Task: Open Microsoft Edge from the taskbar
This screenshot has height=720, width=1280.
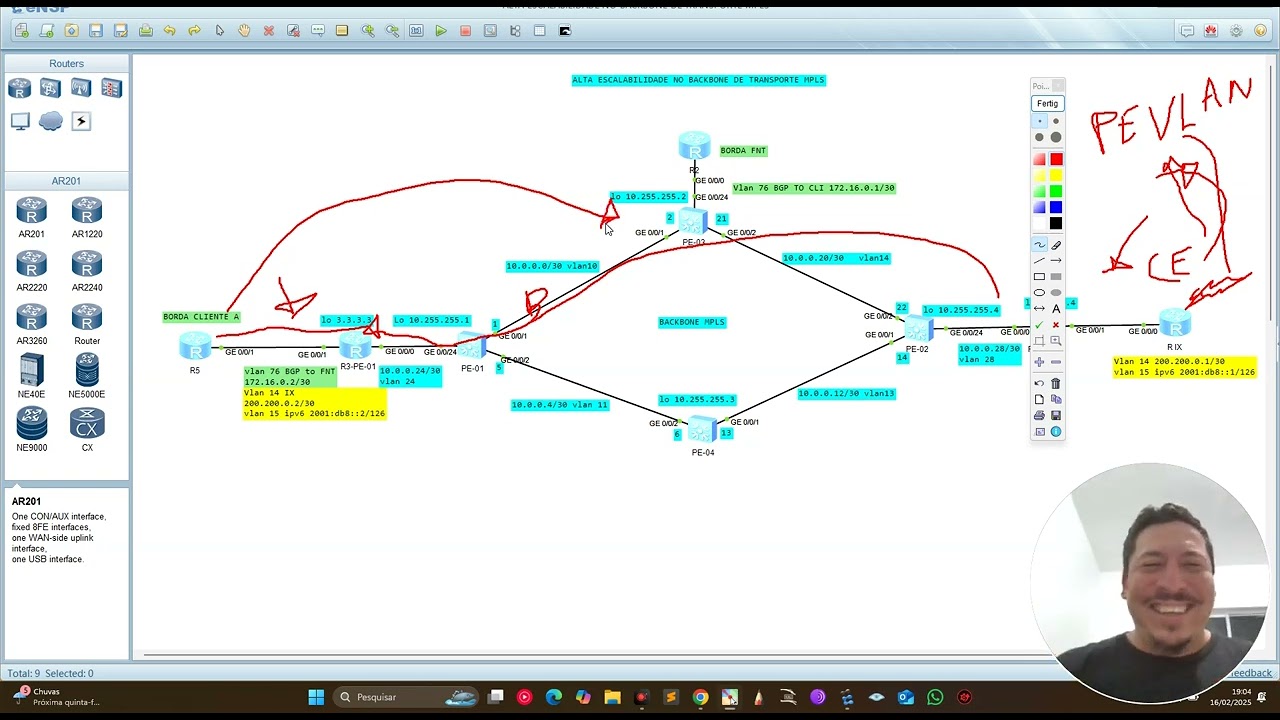Action: click(554, 697)
